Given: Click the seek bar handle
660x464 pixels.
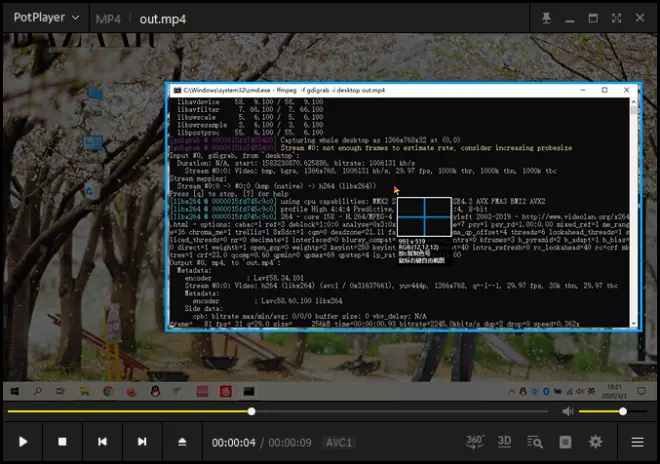Looking at the screenshot, I should click(251, 411).
